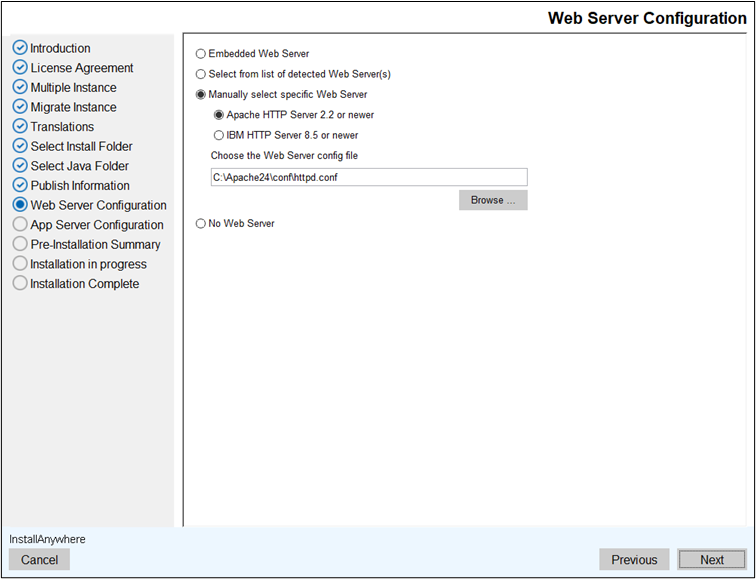Click the Web Server config file path field

368,177
